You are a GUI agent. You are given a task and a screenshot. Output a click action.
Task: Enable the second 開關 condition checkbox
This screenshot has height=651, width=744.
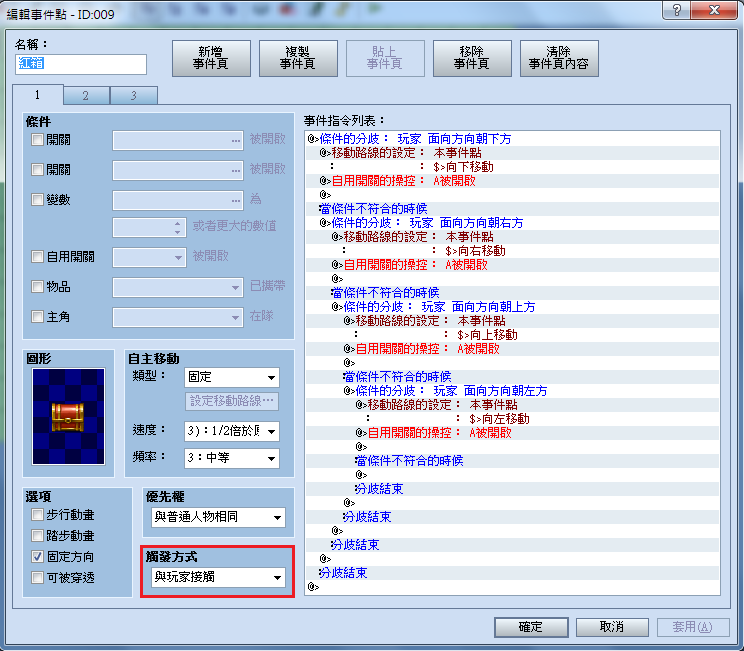(x=37, y=169)
